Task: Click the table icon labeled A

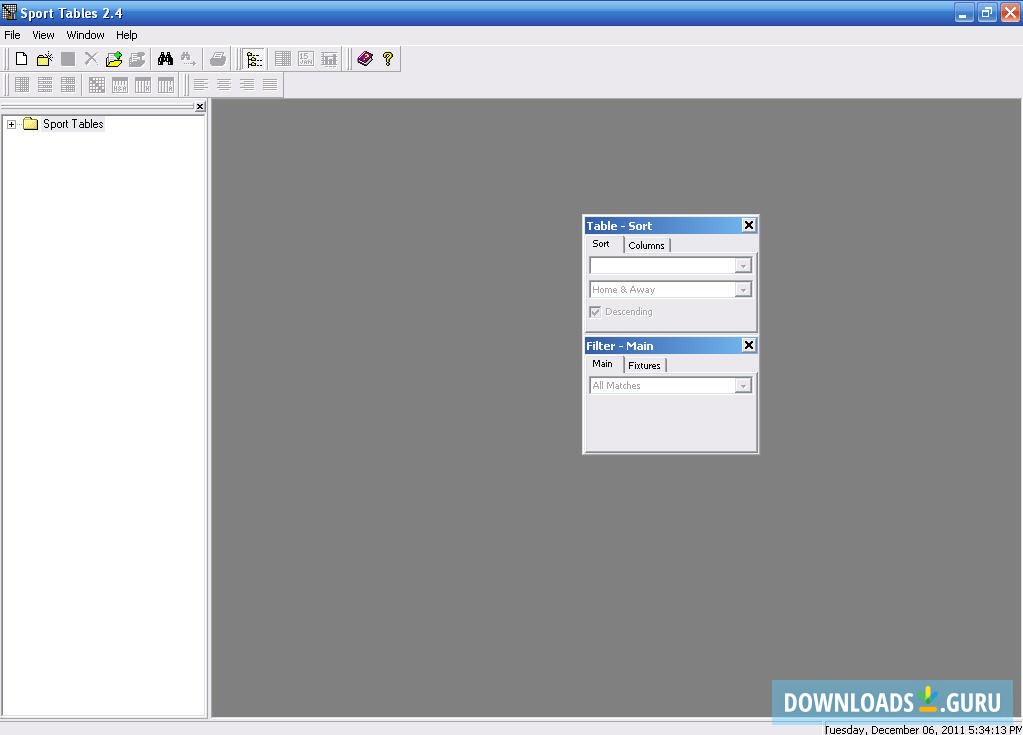Action: (166, 84)
